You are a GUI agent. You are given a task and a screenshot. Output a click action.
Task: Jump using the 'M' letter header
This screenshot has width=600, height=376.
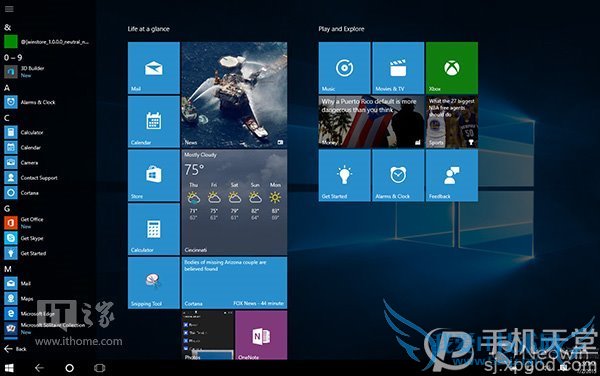8,269
